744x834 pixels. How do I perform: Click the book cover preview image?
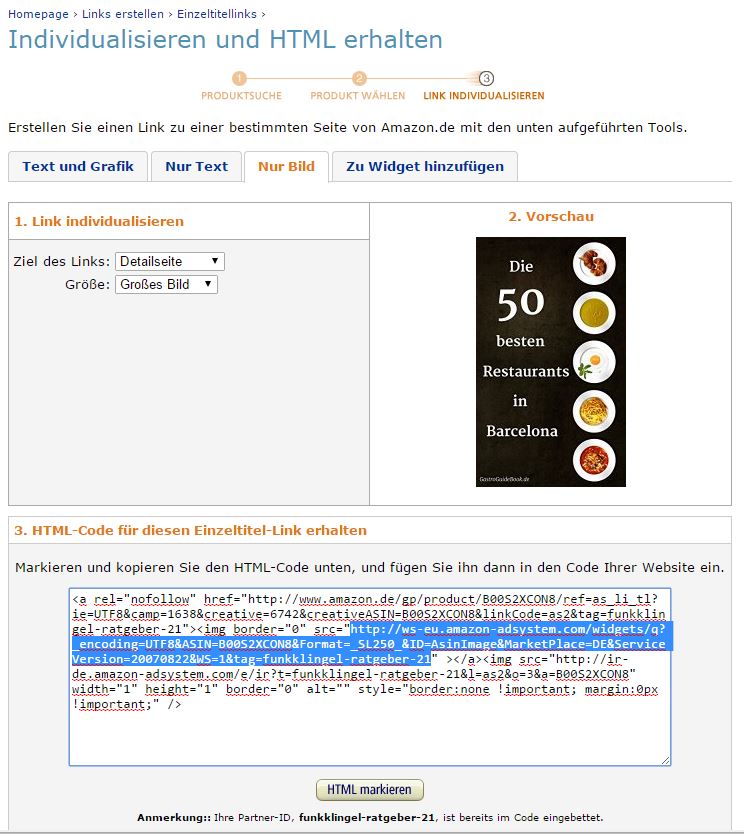pyautogui.click(x=550, y=362)
